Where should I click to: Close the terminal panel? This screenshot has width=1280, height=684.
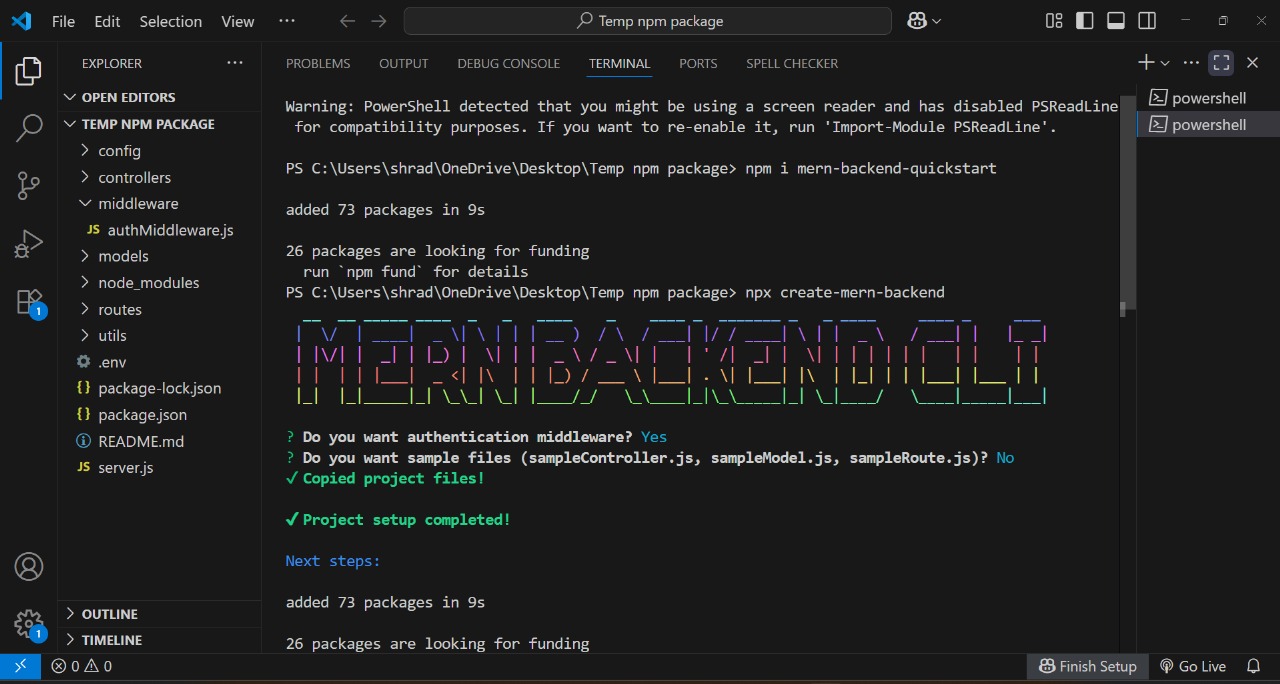pyautogui.click(x=1252, y=63)
